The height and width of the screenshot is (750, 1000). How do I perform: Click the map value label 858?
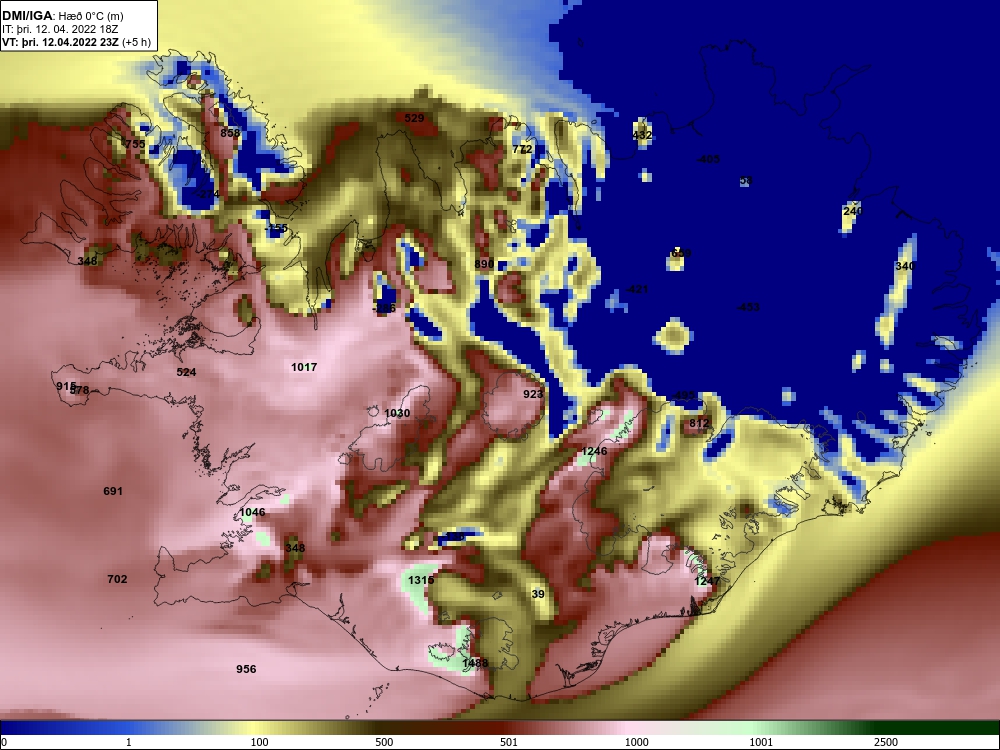click(x=230, y=133)
